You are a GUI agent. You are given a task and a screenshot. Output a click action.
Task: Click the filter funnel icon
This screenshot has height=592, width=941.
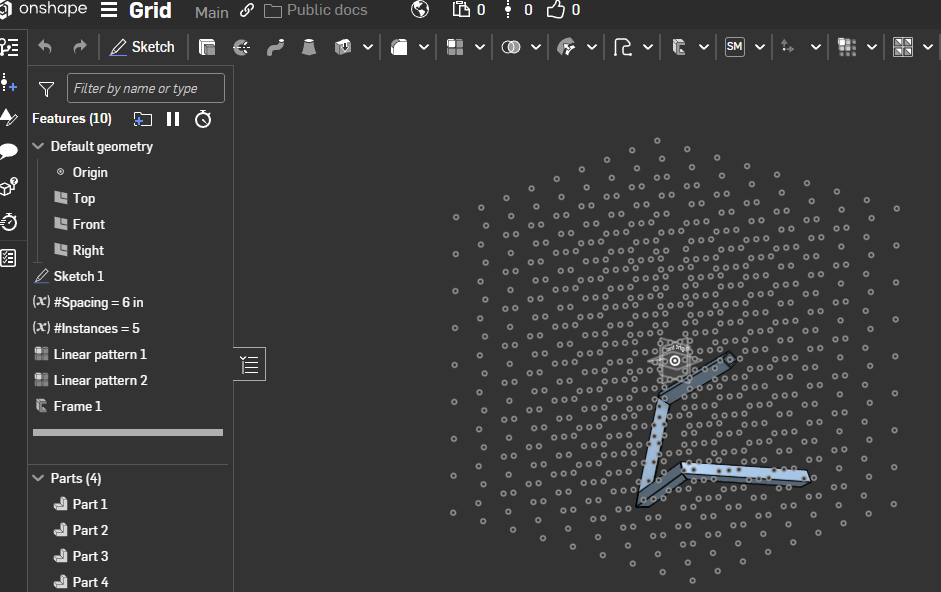[46, 89]
